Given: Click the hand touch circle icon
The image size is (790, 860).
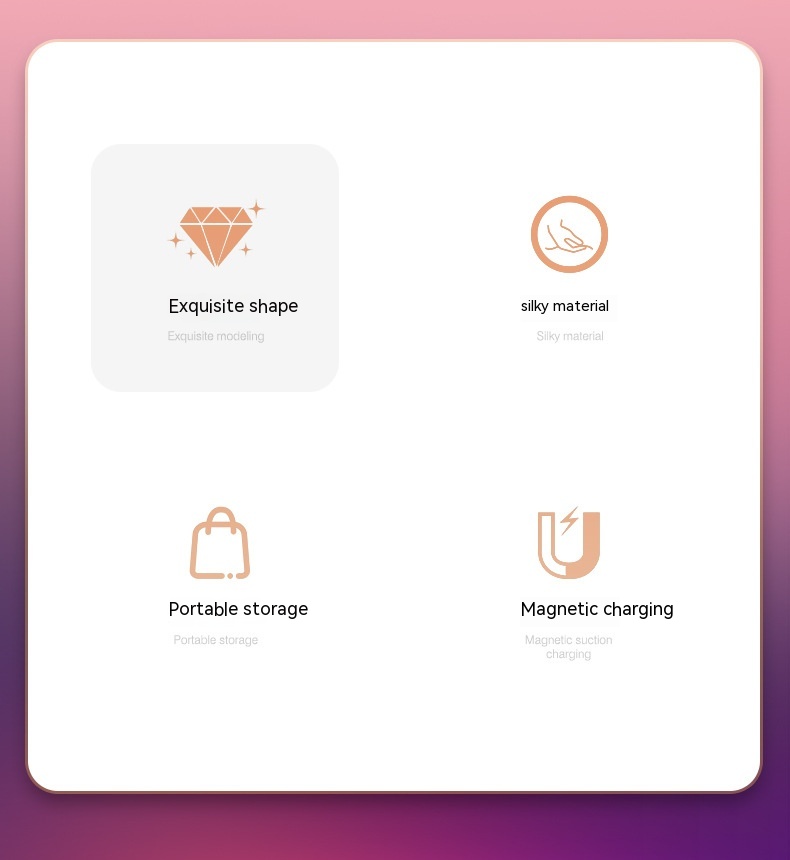Looking at the screenshot, I should click(569, 234).
